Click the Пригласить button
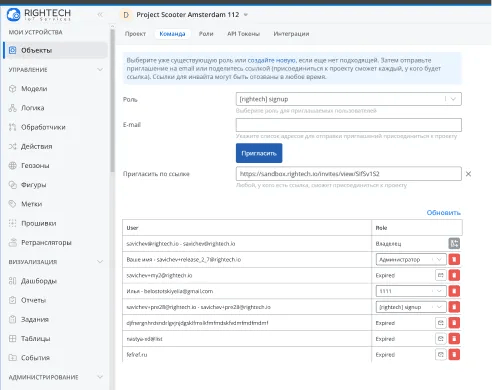Screen dimensions: 496x390 (x=259, y=153)
